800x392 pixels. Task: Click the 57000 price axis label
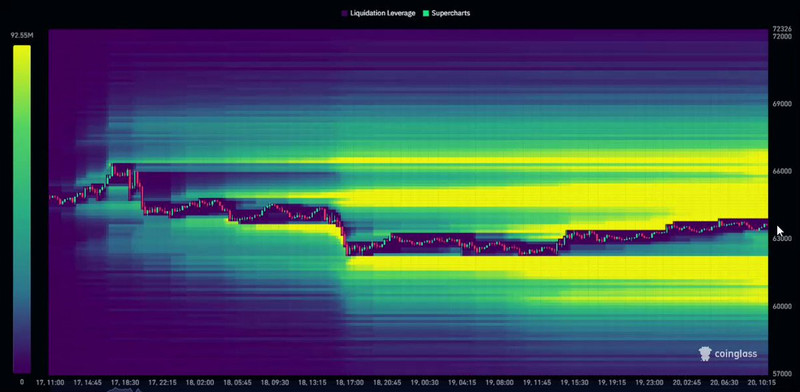[782, 373]
